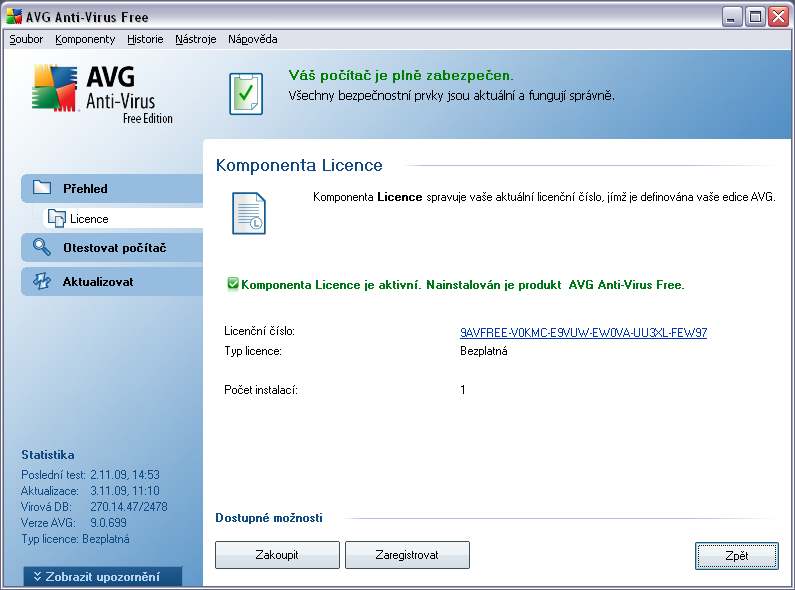Click the Zakoupit button
795x590 pixels.
[x=277, y=555]
